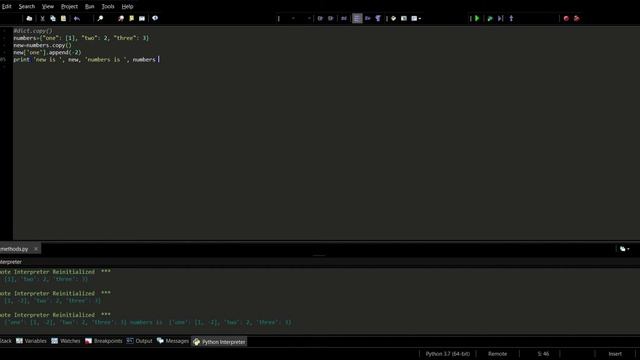The width and height of the screenshot is (640, 360).
Task: Switch to the Variables tab
Action: 31,341
